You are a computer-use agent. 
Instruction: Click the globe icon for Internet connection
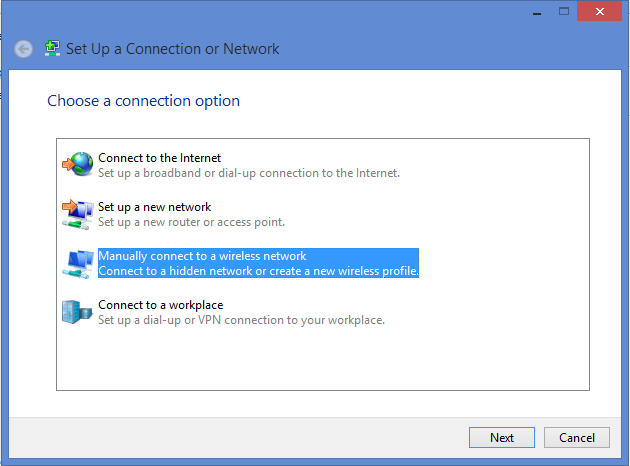[78, 164]
